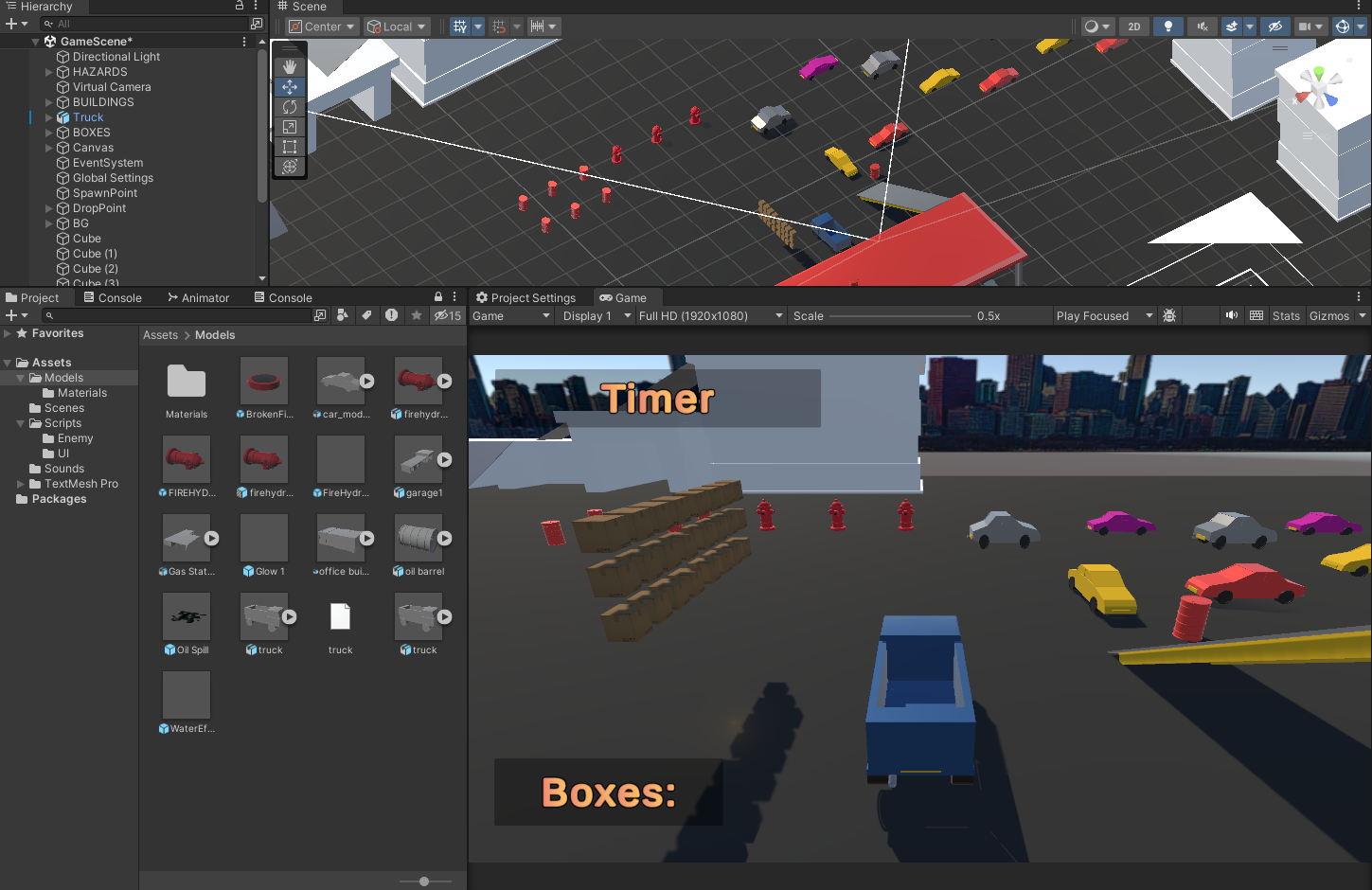Select the Rect tool

tap(290, 147)
